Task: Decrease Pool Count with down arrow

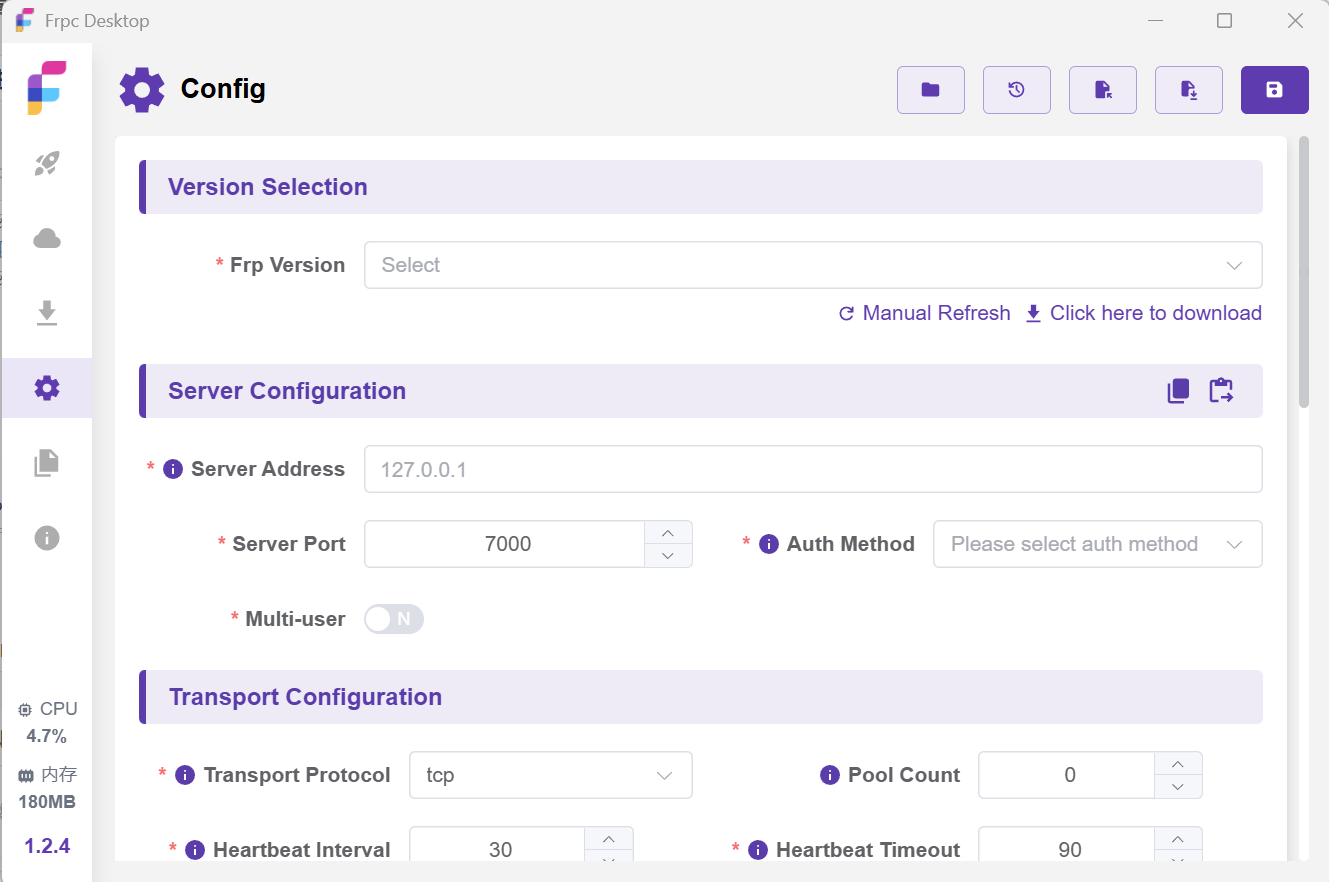Action: tap(1178, 787)
